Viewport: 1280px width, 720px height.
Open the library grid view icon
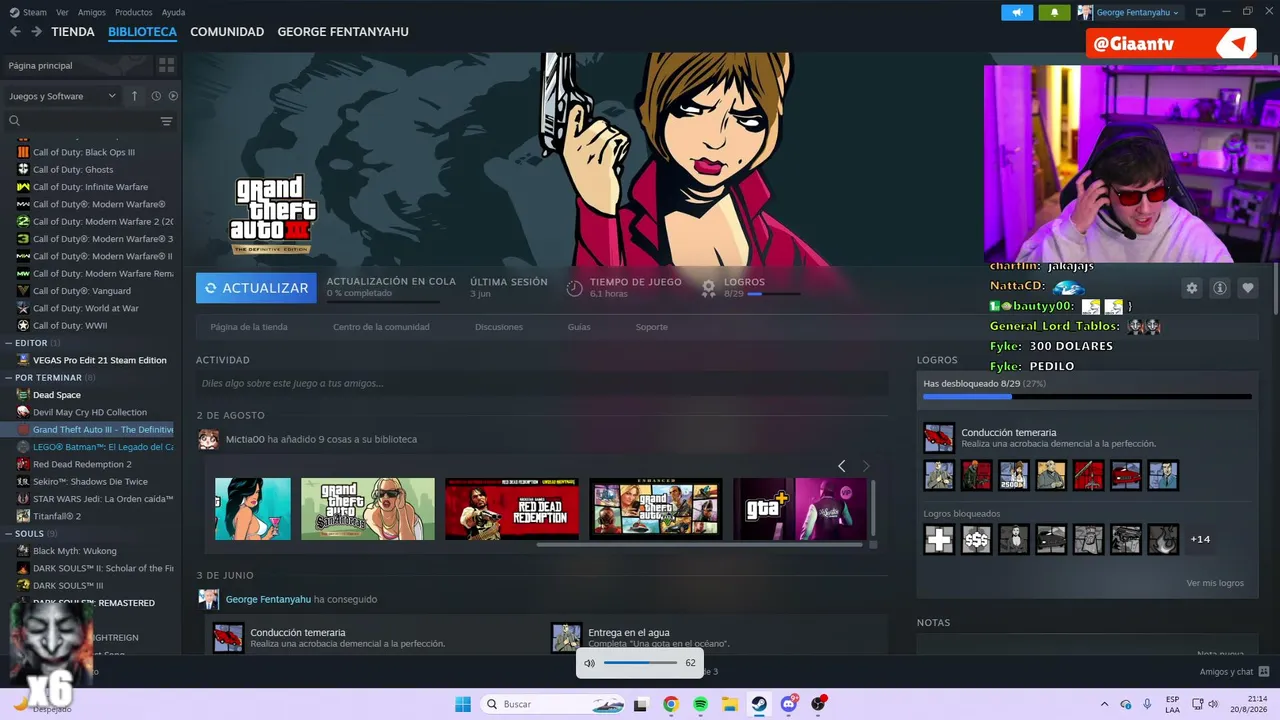(x=166, y=65)
